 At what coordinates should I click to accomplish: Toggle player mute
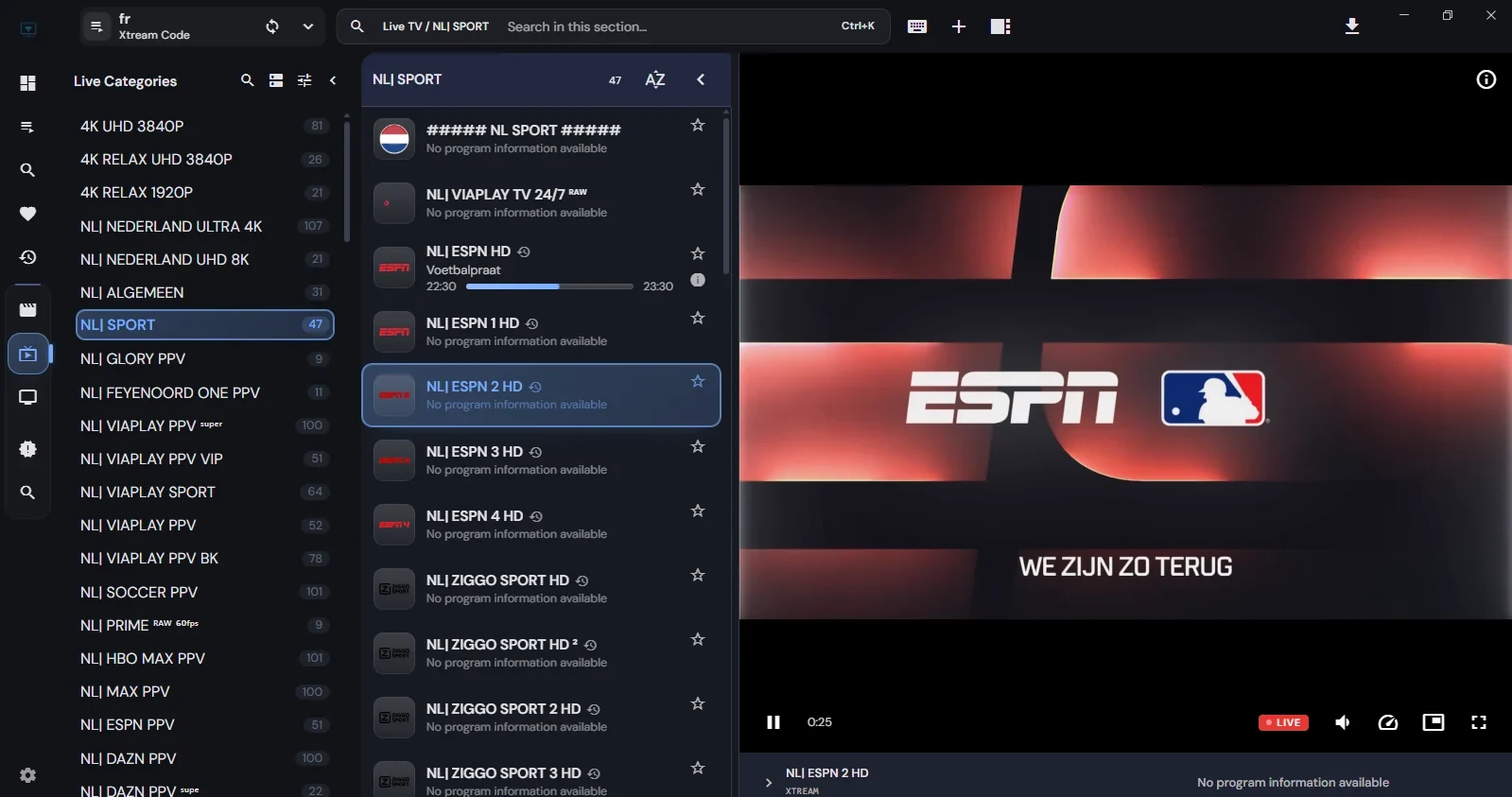click(x=1343, y=722)
